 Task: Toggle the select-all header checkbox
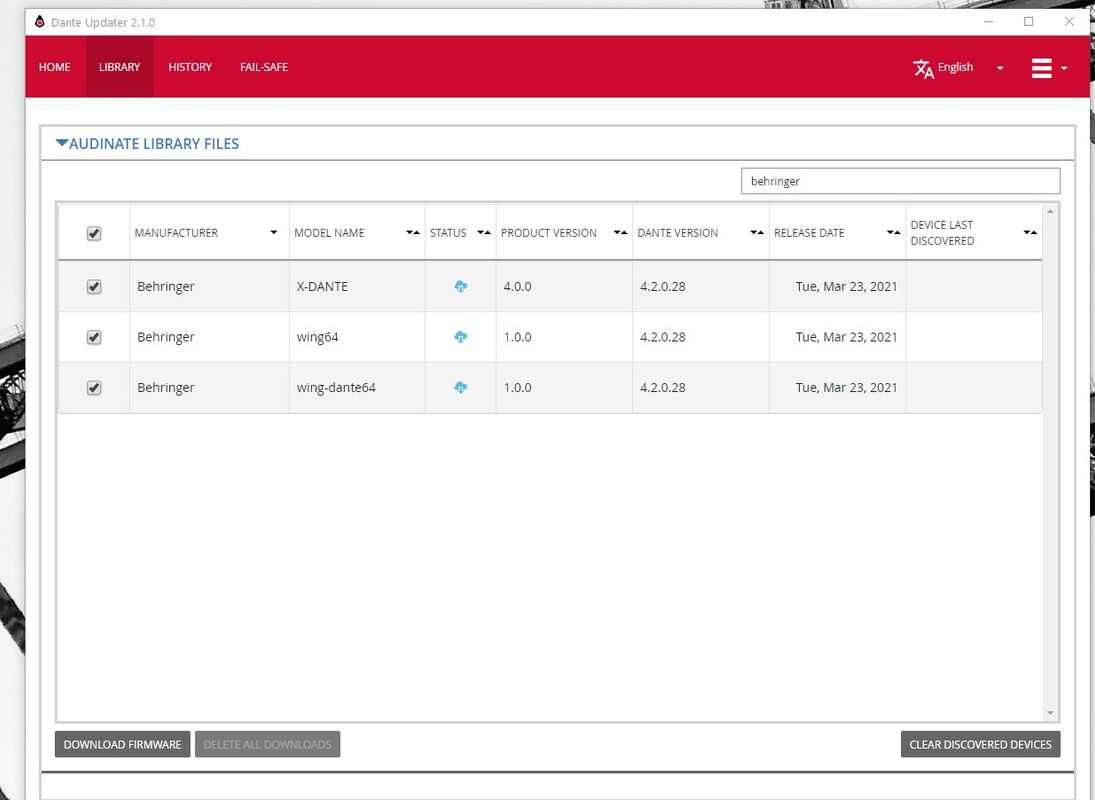coord(94,233)
